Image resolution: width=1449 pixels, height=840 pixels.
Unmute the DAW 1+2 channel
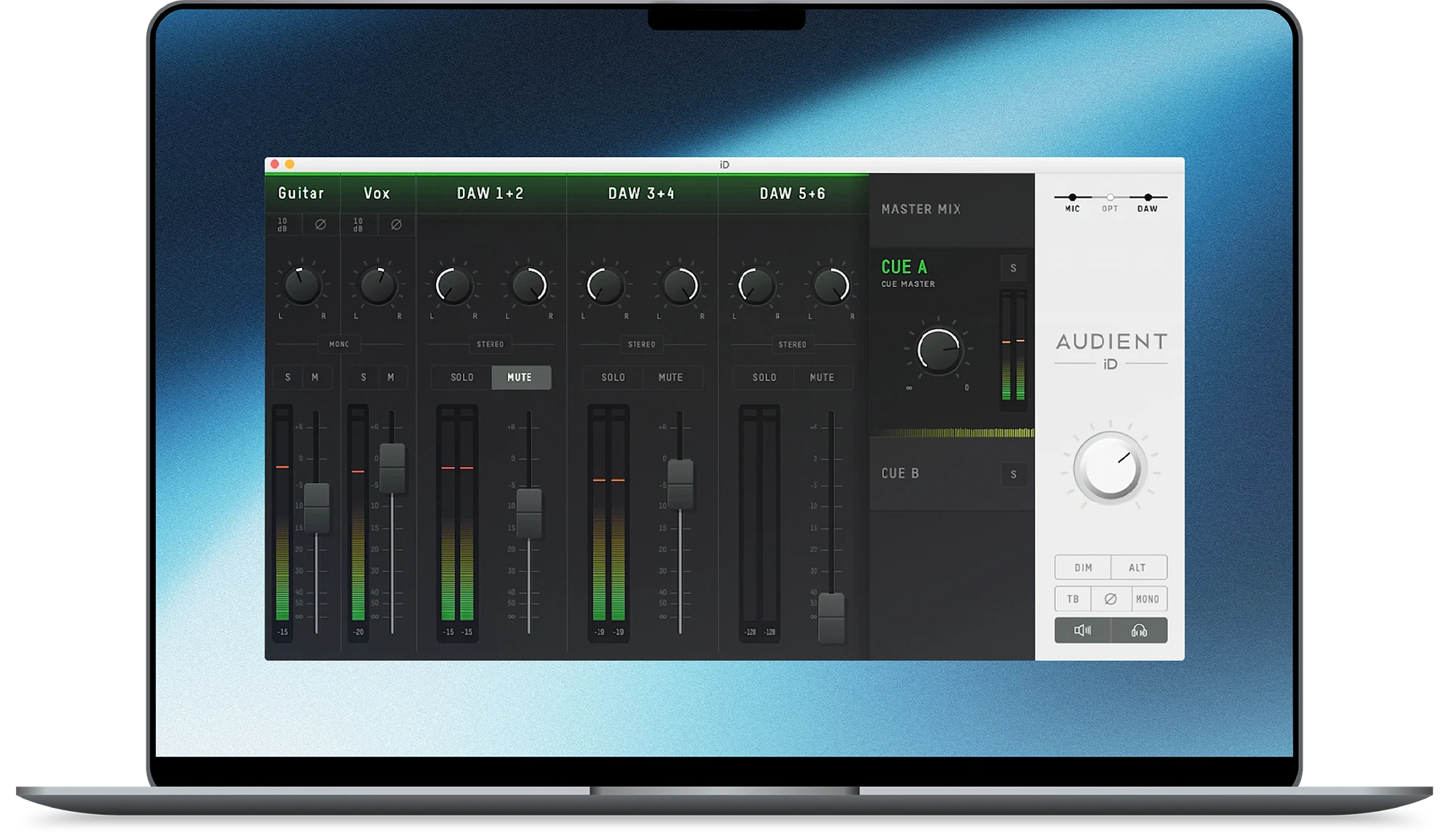click(x=521, y=377)
